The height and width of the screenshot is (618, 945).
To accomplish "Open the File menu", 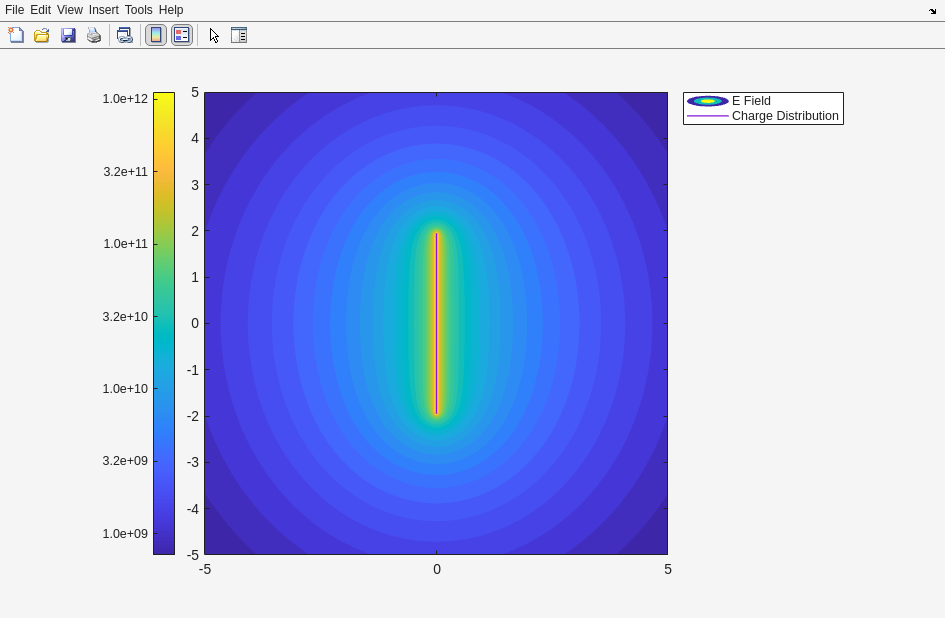I will [x=14, y=10].
